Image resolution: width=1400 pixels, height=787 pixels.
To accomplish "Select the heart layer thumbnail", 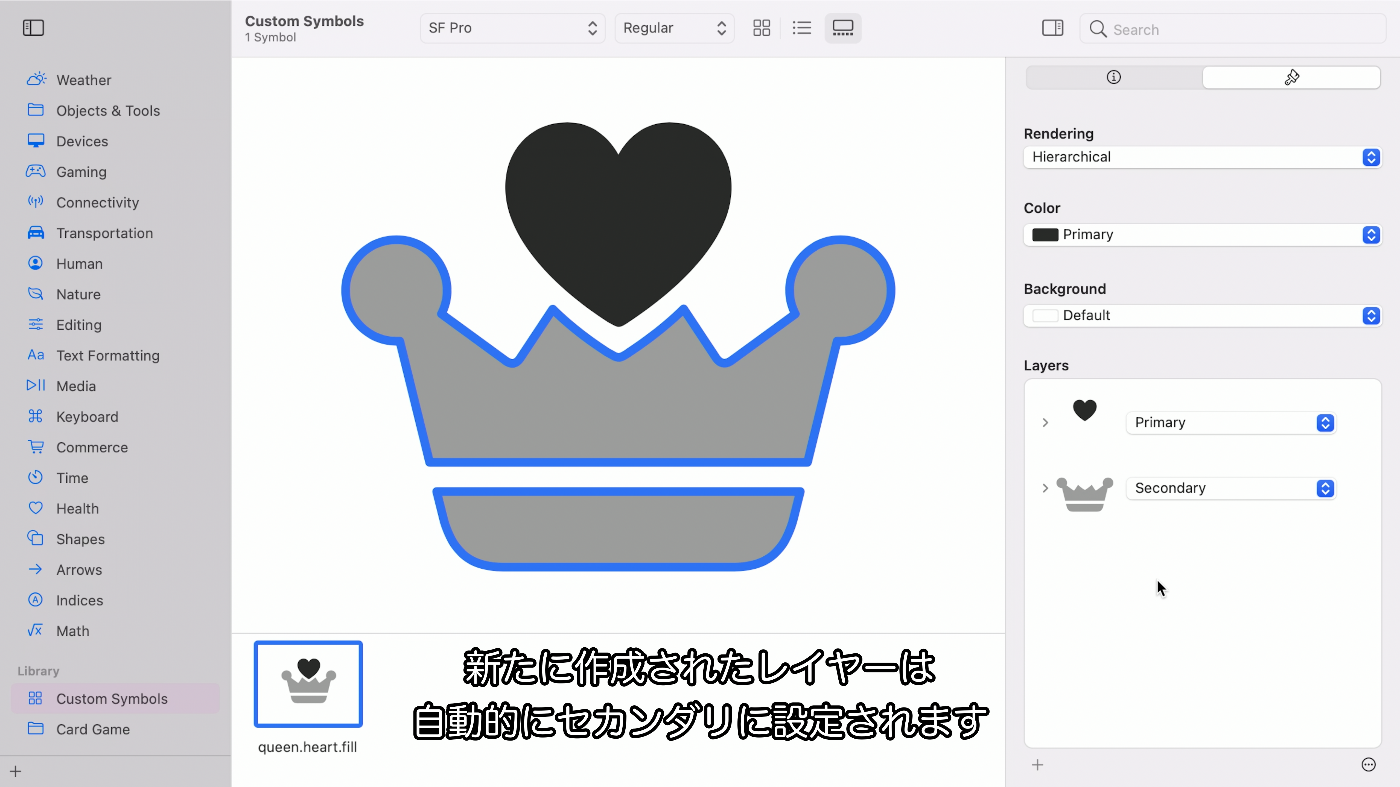I will (x=1084, y=410).
